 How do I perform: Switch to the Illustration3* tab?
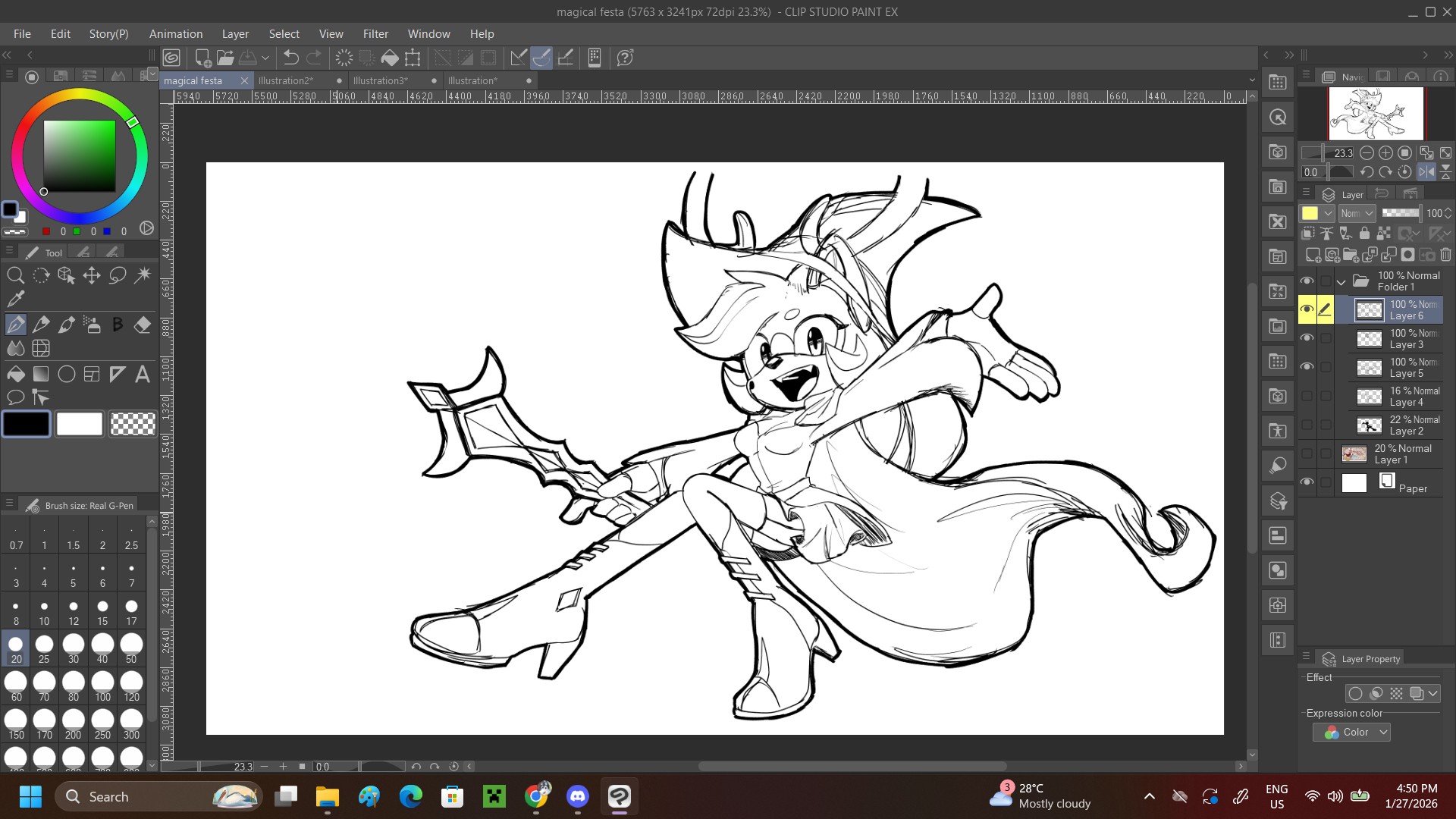[380, 81]
